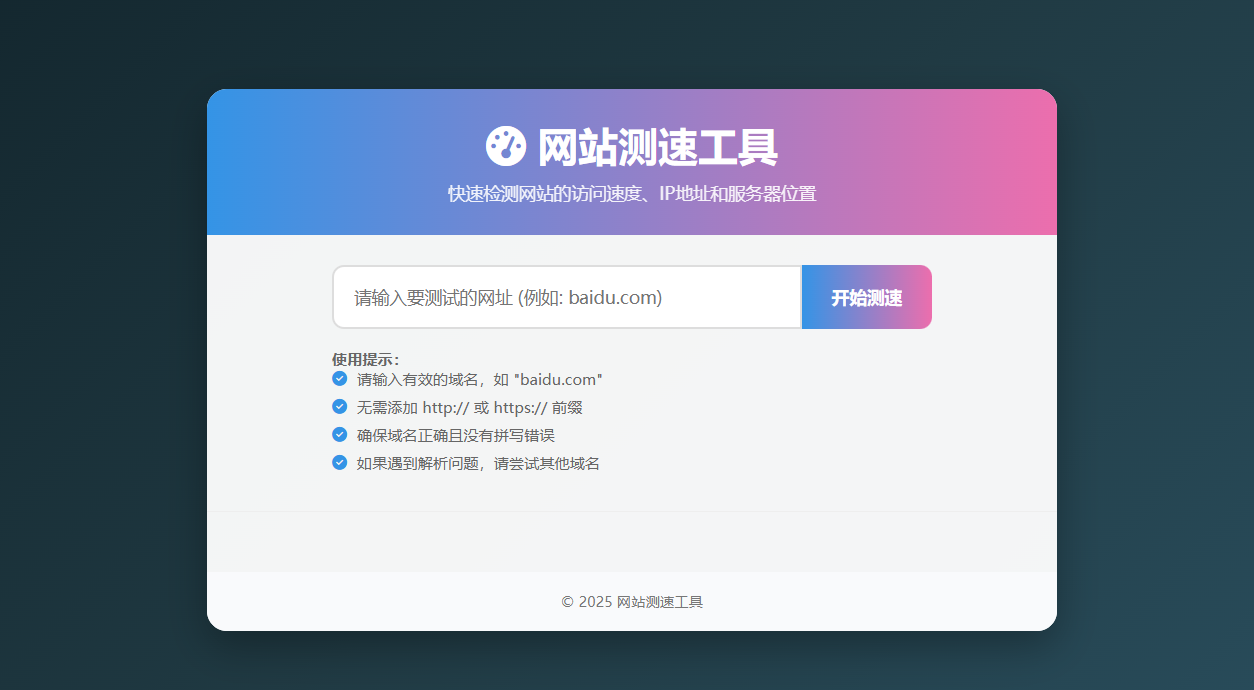
Task: Click the speedometer icon in the header
Action: (505, 145)
